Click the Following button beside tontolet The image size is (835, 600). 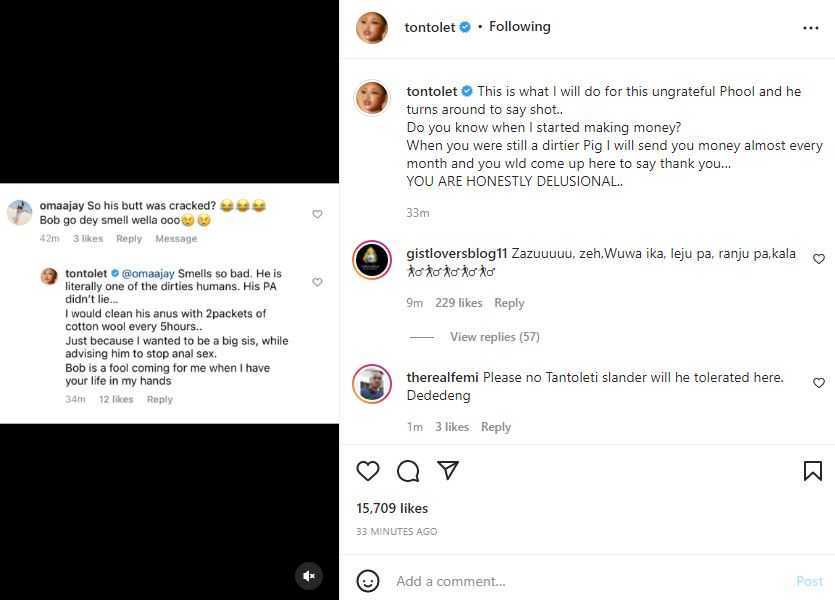pyautogui.click(x=519, y=27)
